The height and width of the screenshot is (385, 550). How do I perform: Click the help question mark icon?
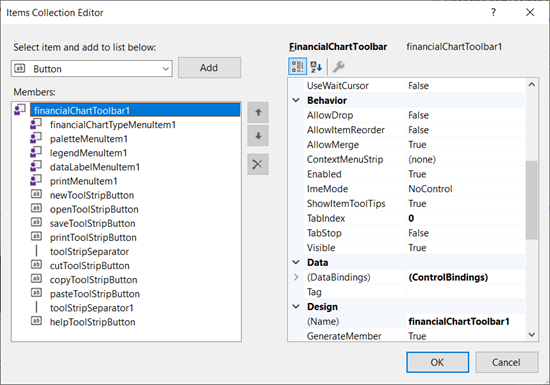coord(494,13)
